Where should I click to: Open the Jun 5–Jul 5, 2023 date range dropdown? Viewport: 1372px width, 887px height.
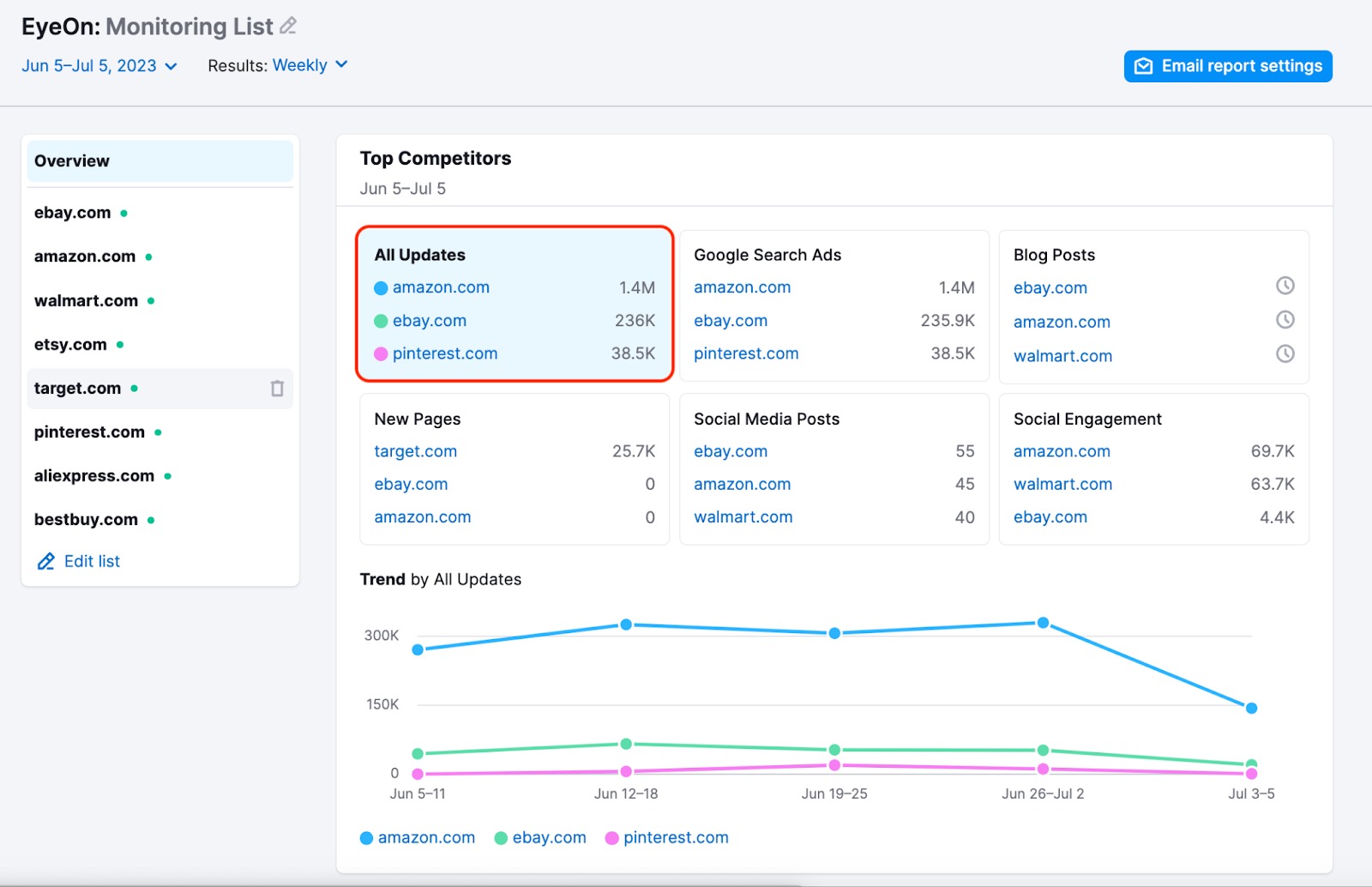click(x=99, y=66)
